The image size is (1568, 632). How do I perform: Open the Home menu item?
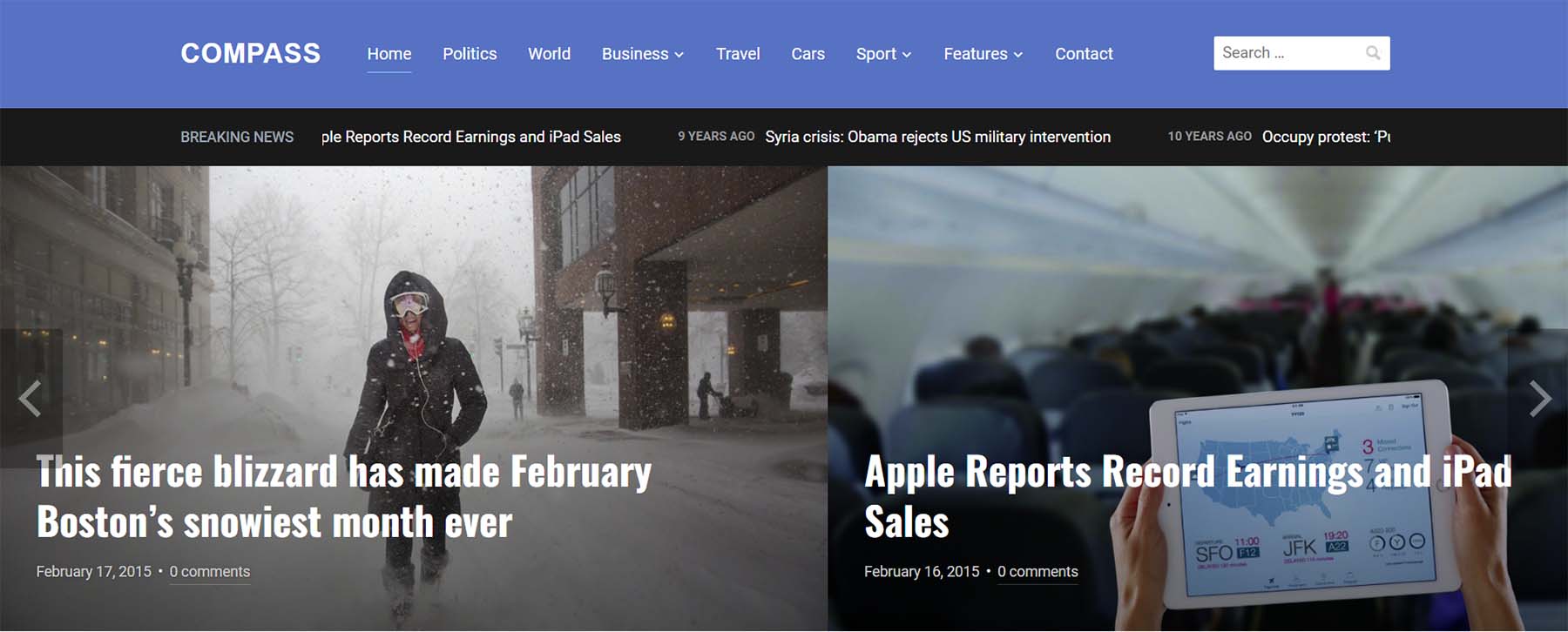[x=389, y=54]
